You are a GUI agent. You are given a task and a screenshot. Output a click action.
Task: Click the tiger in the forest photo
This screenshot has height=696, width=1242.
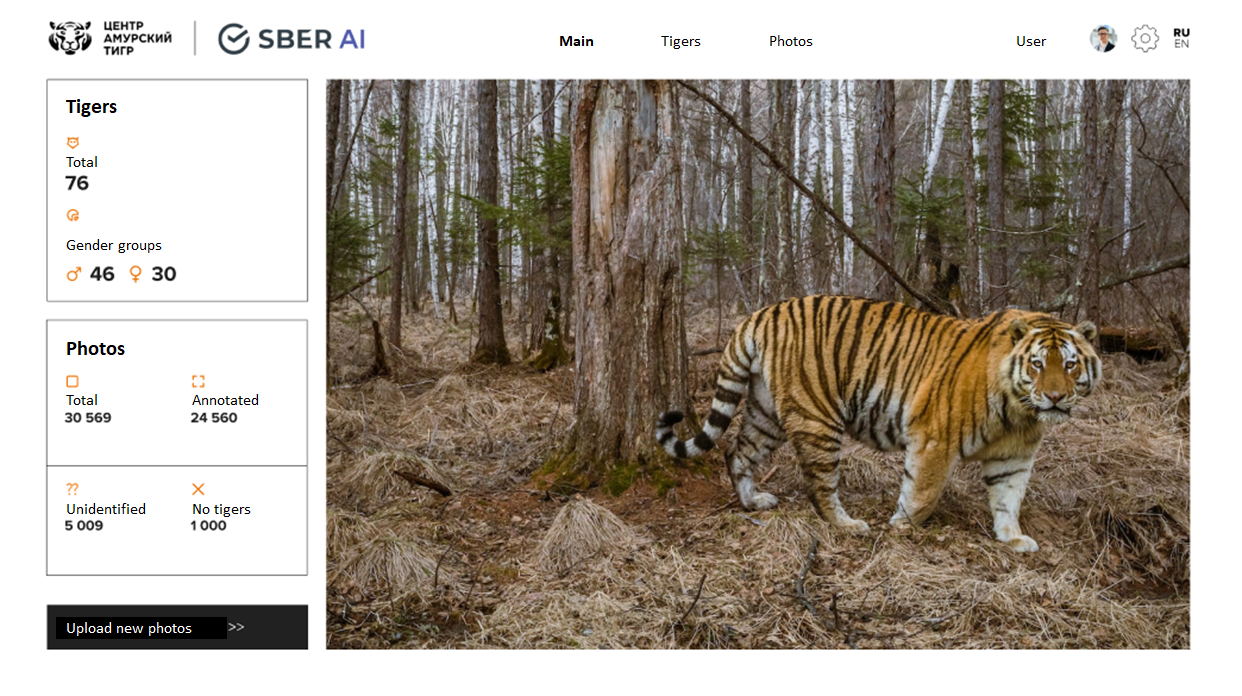[758, 364]
